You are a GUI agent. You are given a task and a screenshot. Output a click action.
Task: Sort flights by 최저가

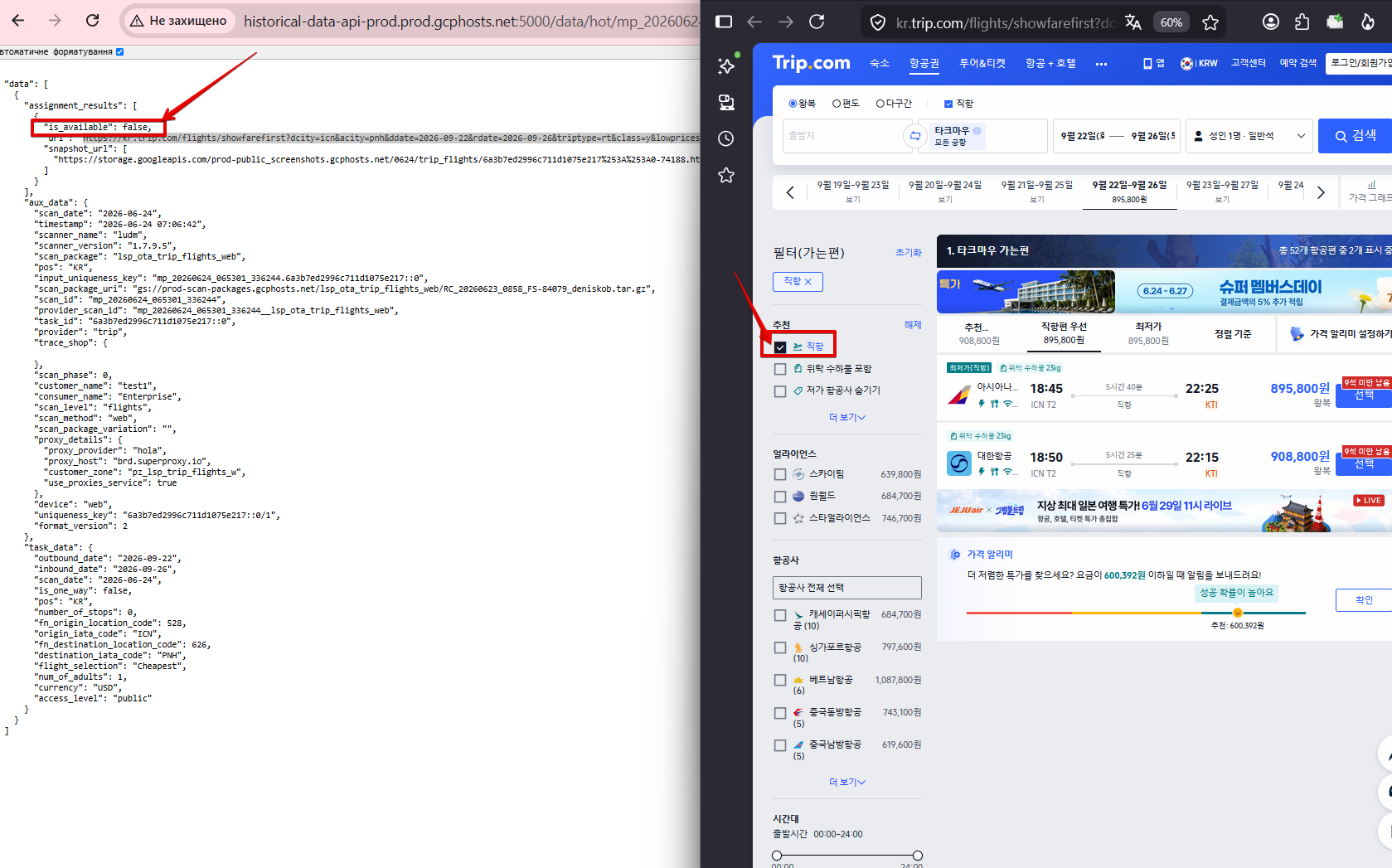point(1148,333)
